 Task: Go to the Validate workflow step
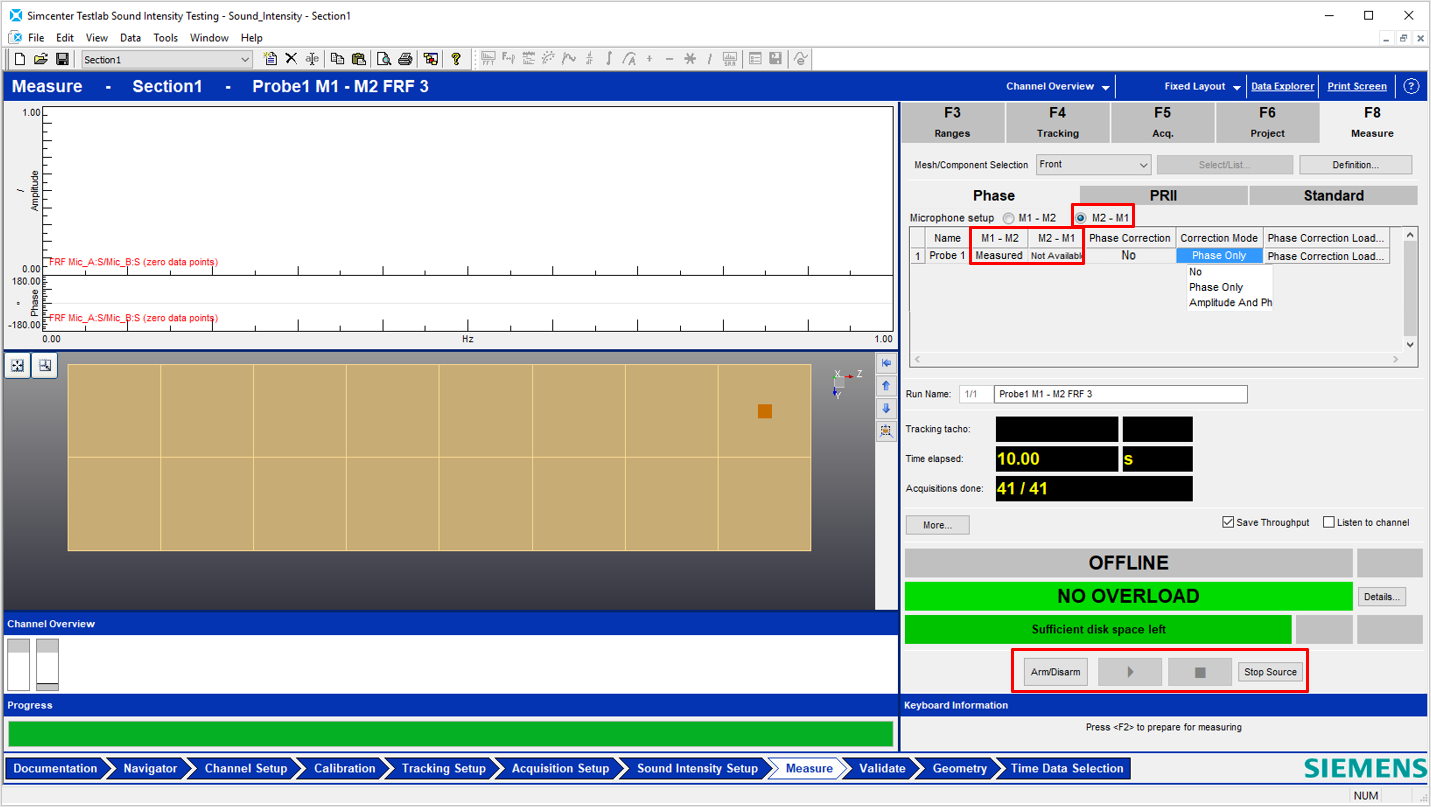coord(882,768)
